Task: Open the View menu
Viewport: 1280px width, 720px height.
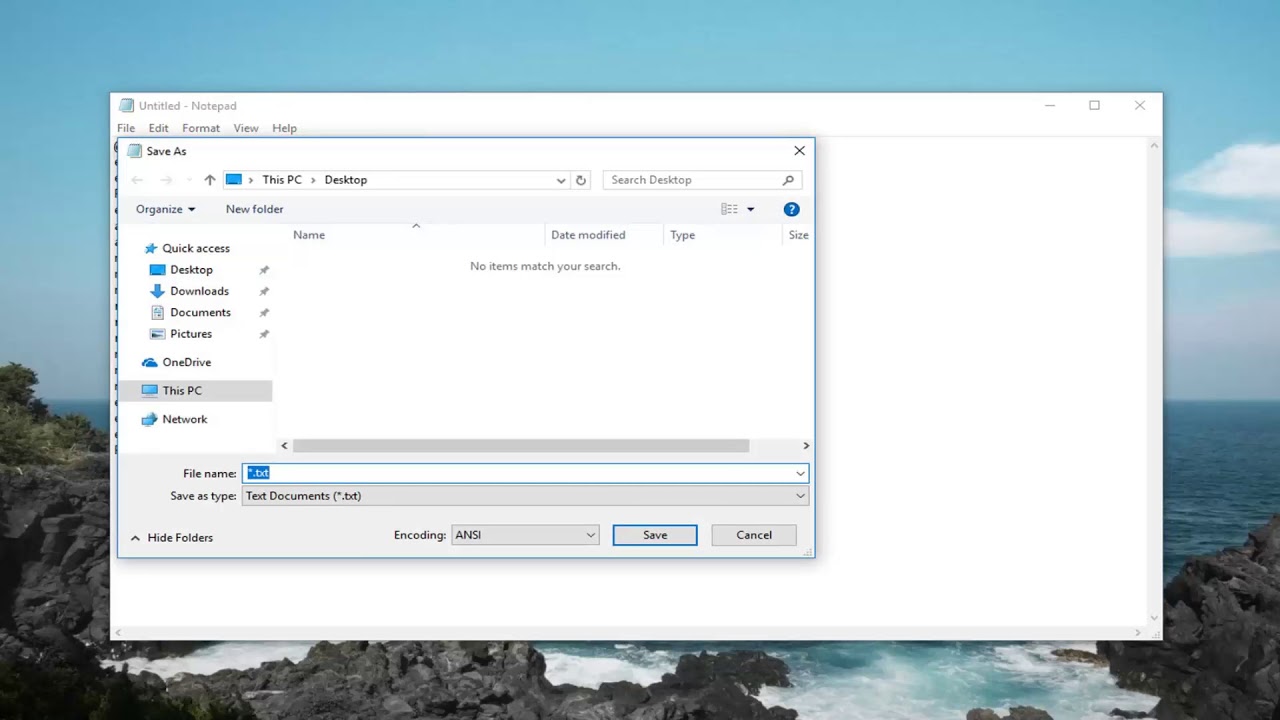Action: [x=246, y=128]
